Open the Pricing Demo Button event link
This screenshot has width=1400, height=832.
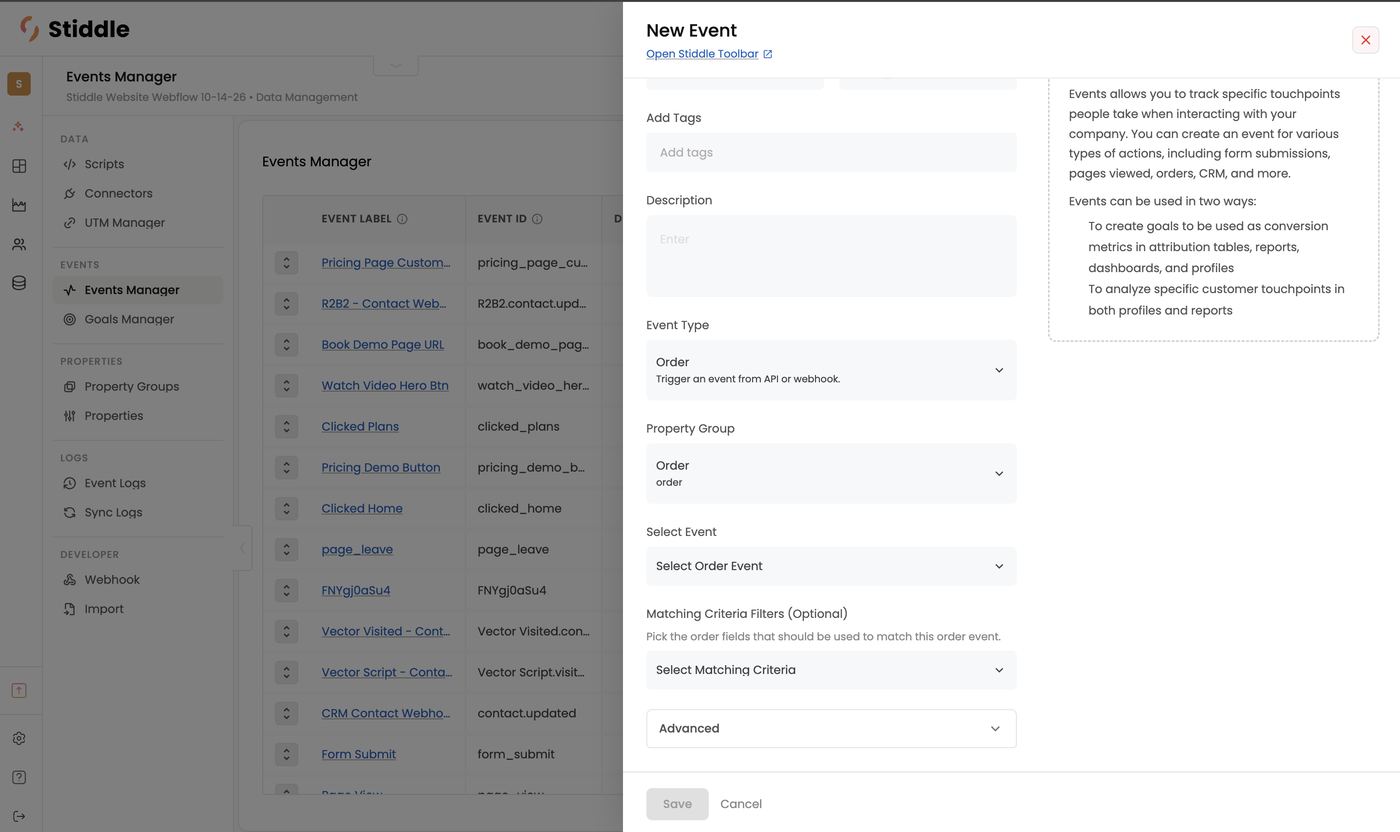point(381,467)
